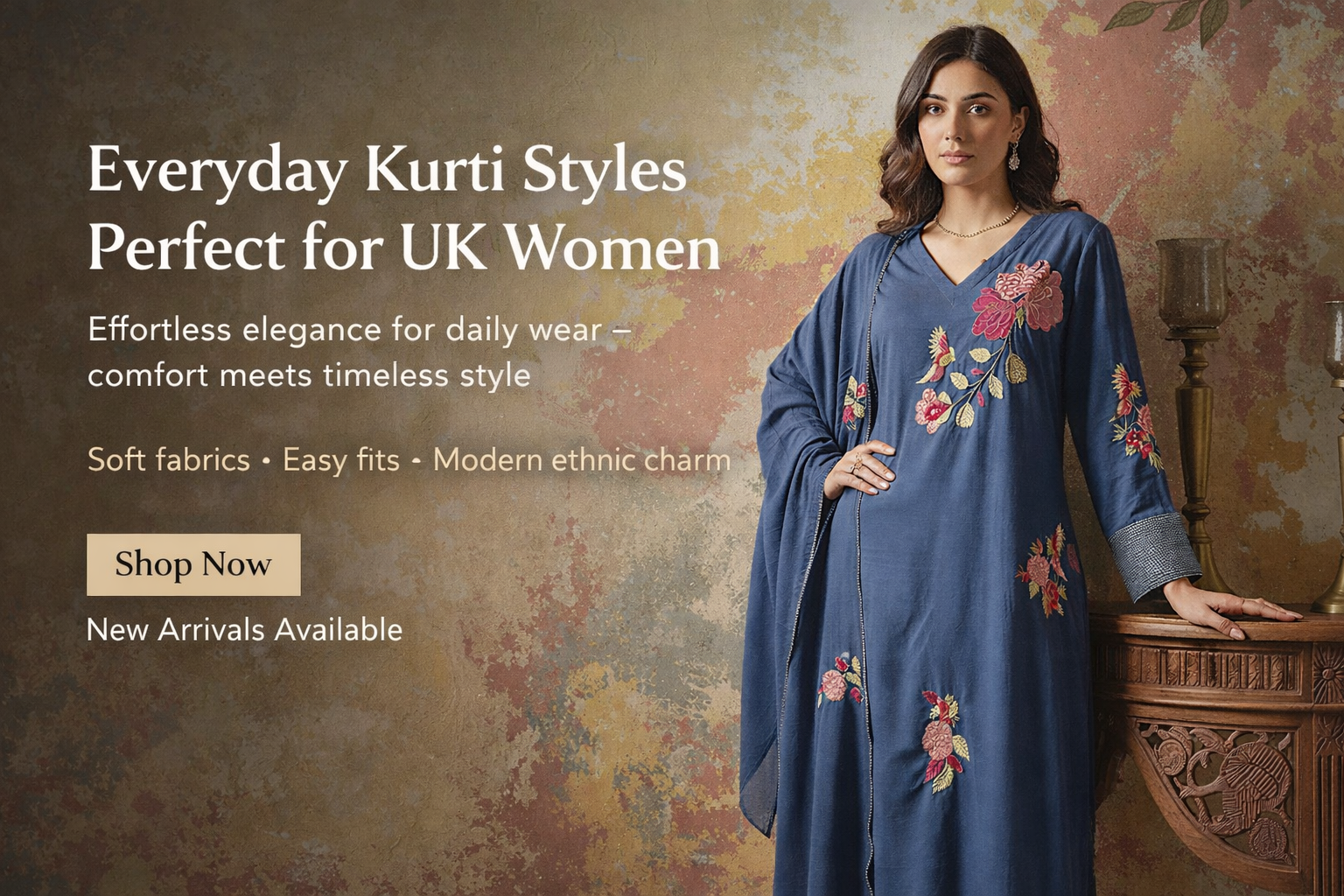Click the comfort meets timeless style line
The image size is (1344, 896).
[309, 375]
